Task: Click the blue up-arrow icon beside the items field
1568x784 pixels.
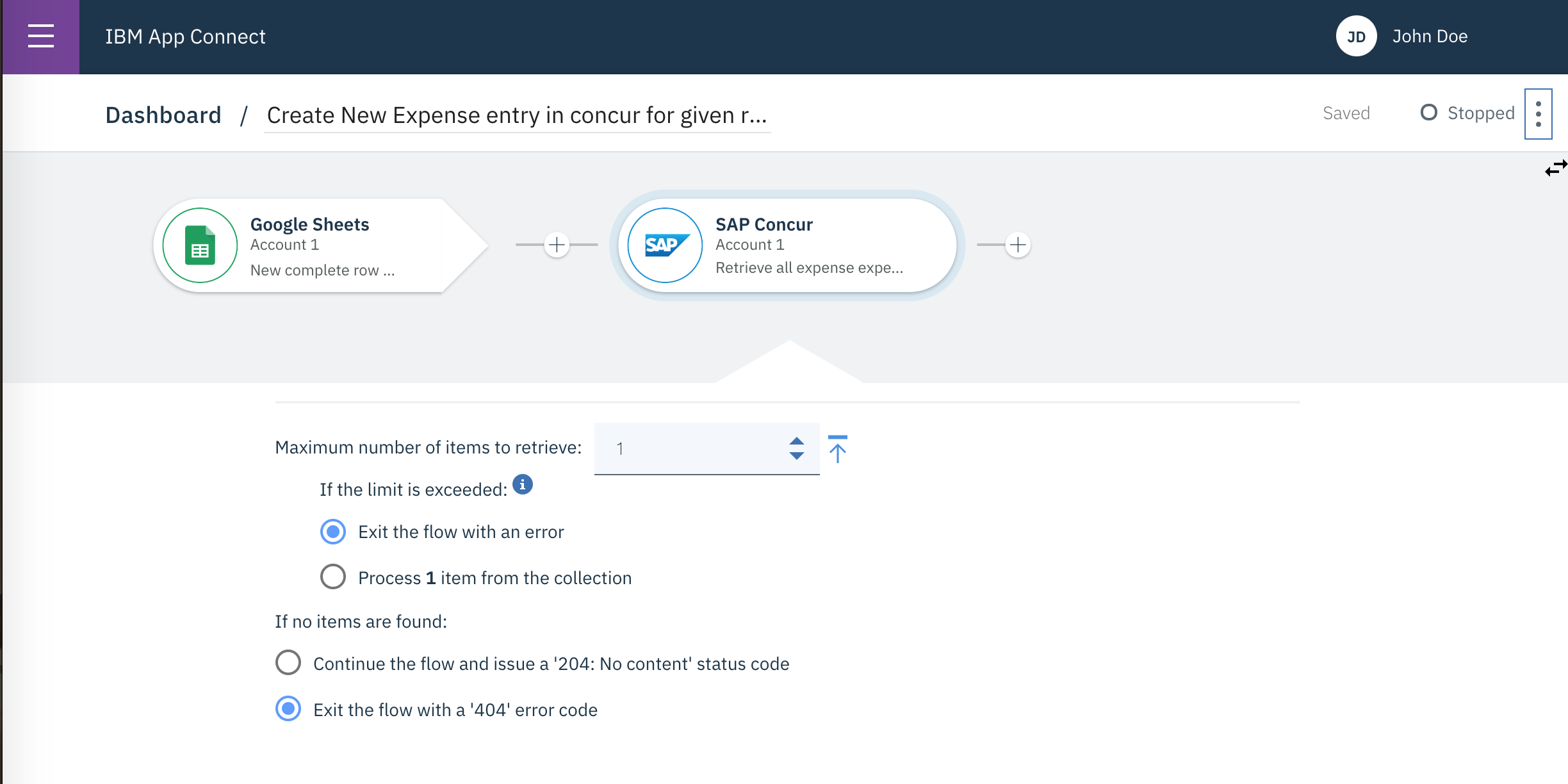Action: [x=837, y=448]
